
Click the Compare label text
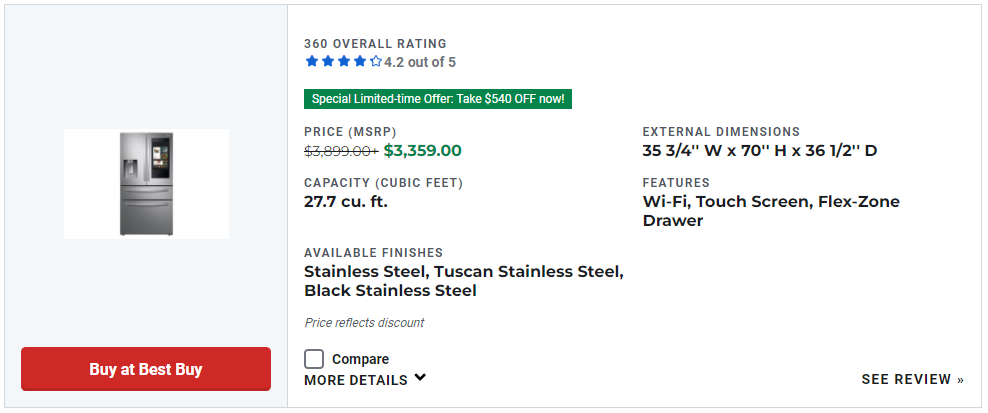(360, 359)
